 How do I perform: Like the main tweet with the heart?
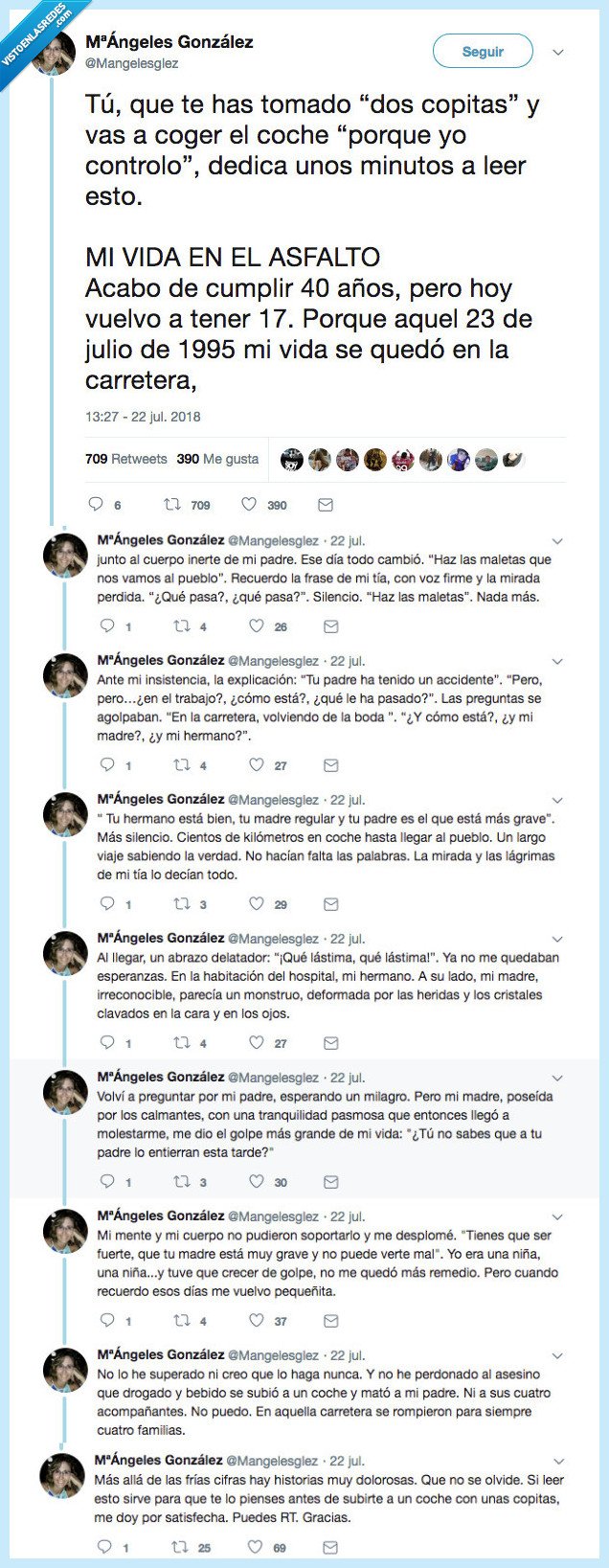[251, 504]
